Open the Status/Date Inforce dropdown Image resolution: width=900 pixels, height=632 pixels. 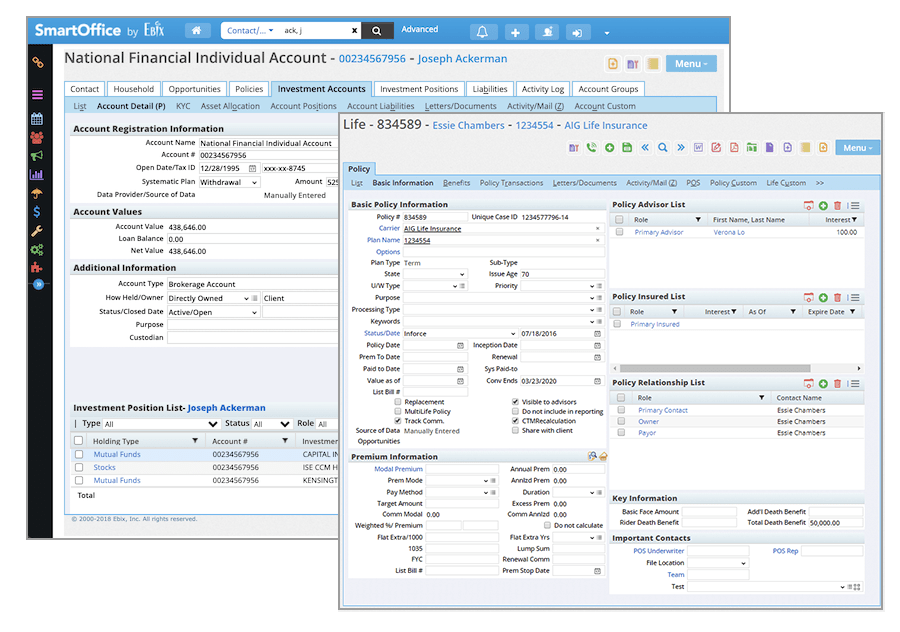click(512, 333)
